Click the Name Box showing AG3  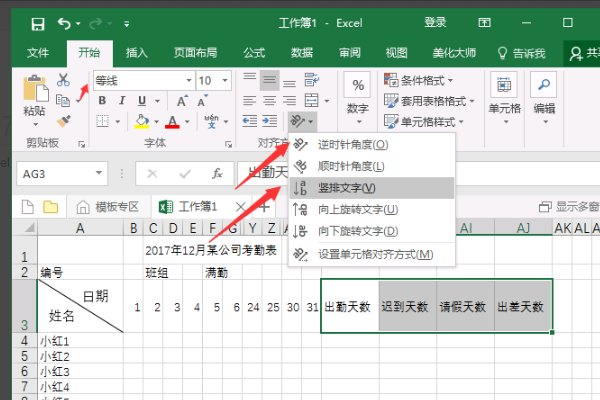point(62,174)
